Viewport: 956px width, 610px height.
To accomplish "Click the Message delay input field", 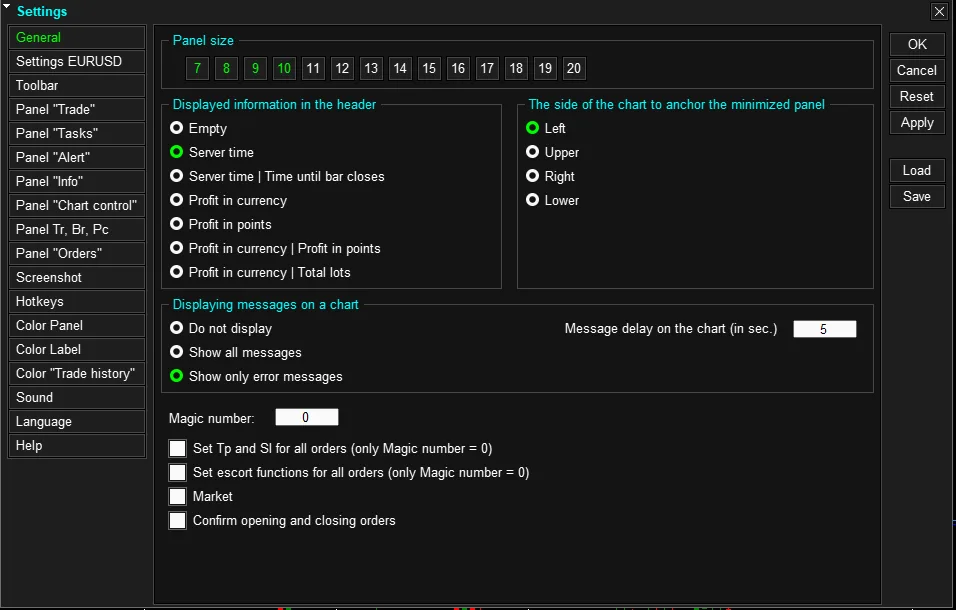I will (824, 329).
